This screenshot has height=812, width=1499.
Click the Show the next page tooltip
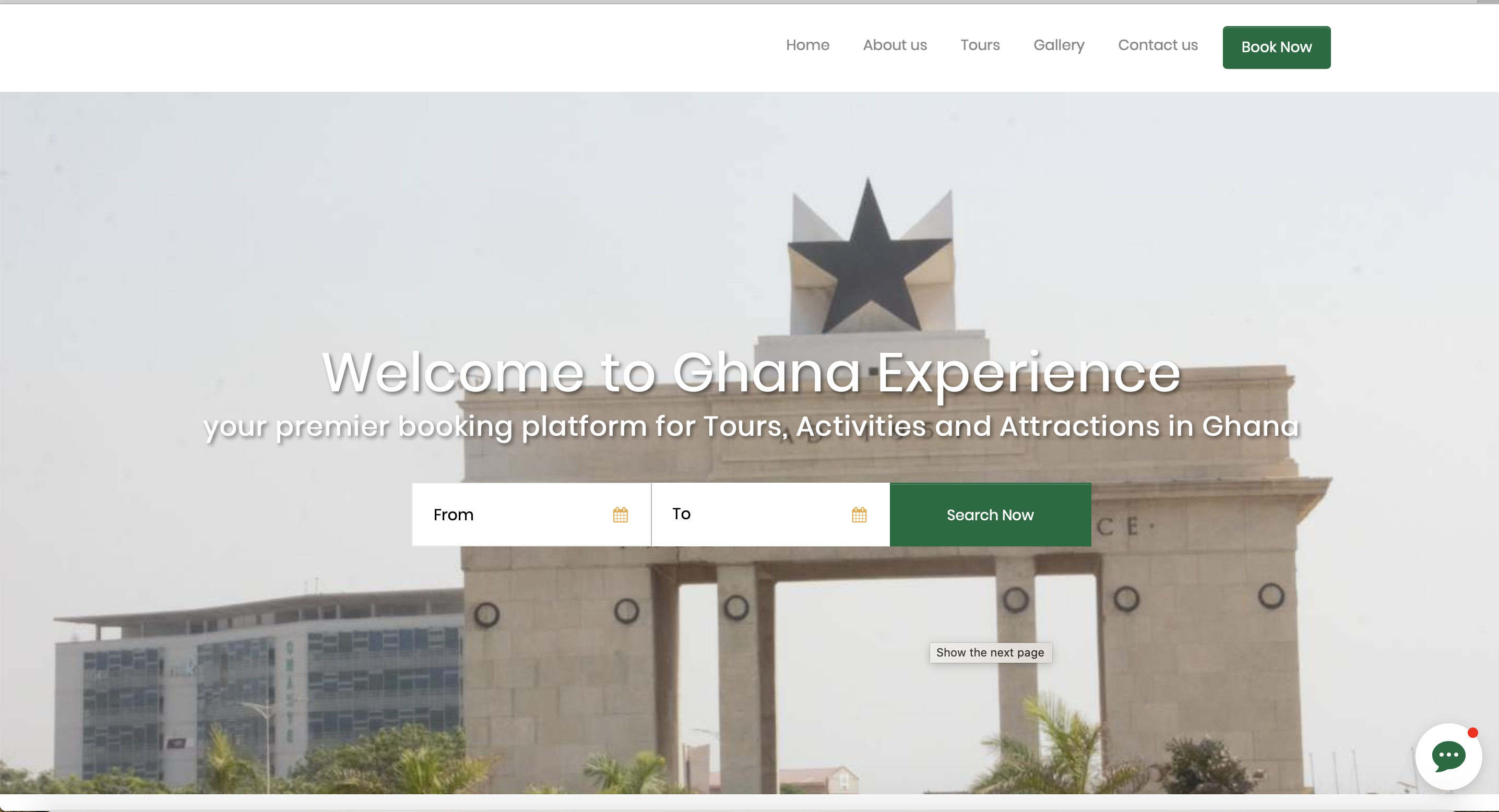(x=990, y=653)
